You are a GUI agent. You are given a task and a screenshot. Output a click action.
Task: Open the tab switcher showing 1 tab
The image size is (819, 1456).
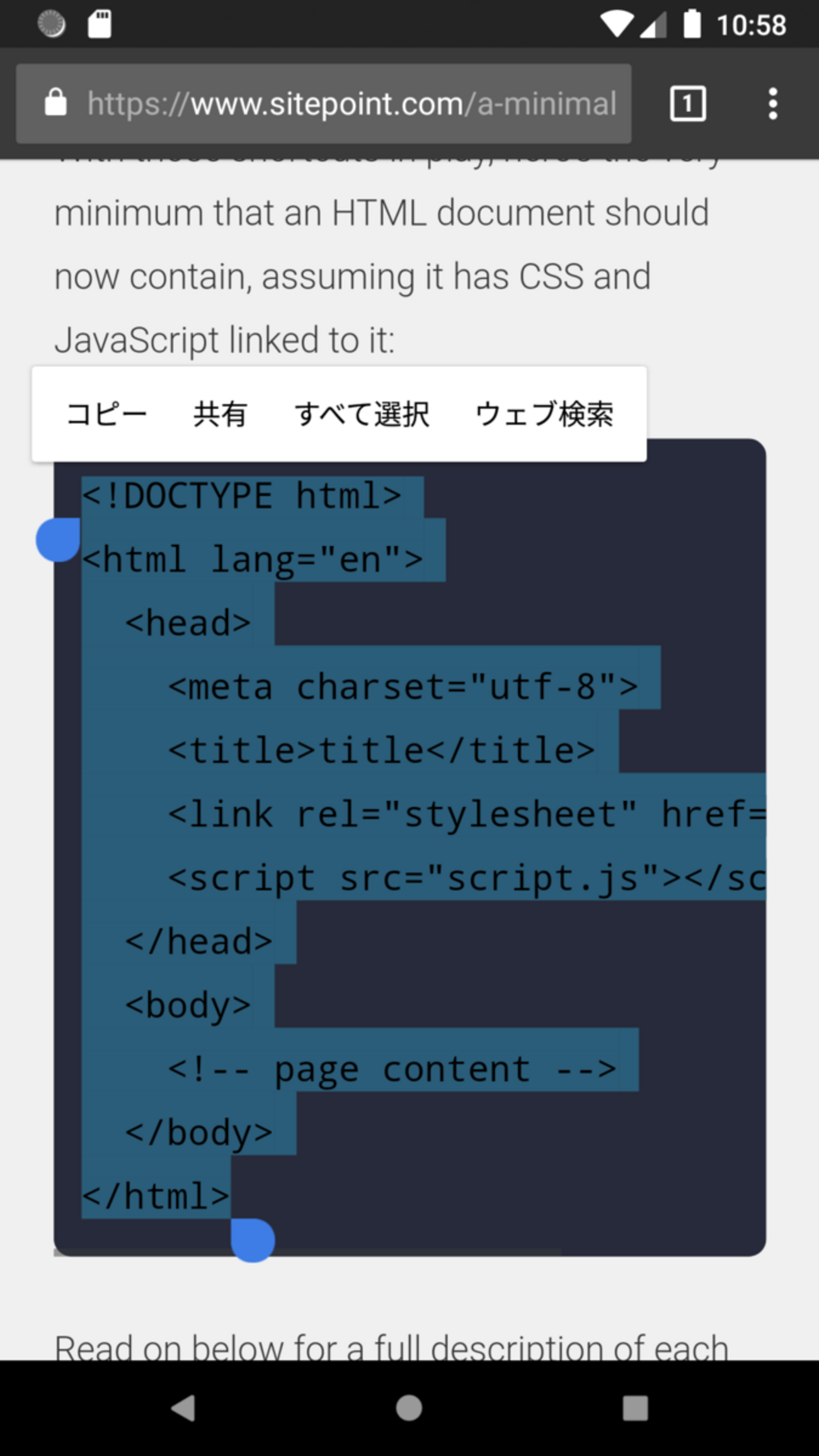pos(687,103)
